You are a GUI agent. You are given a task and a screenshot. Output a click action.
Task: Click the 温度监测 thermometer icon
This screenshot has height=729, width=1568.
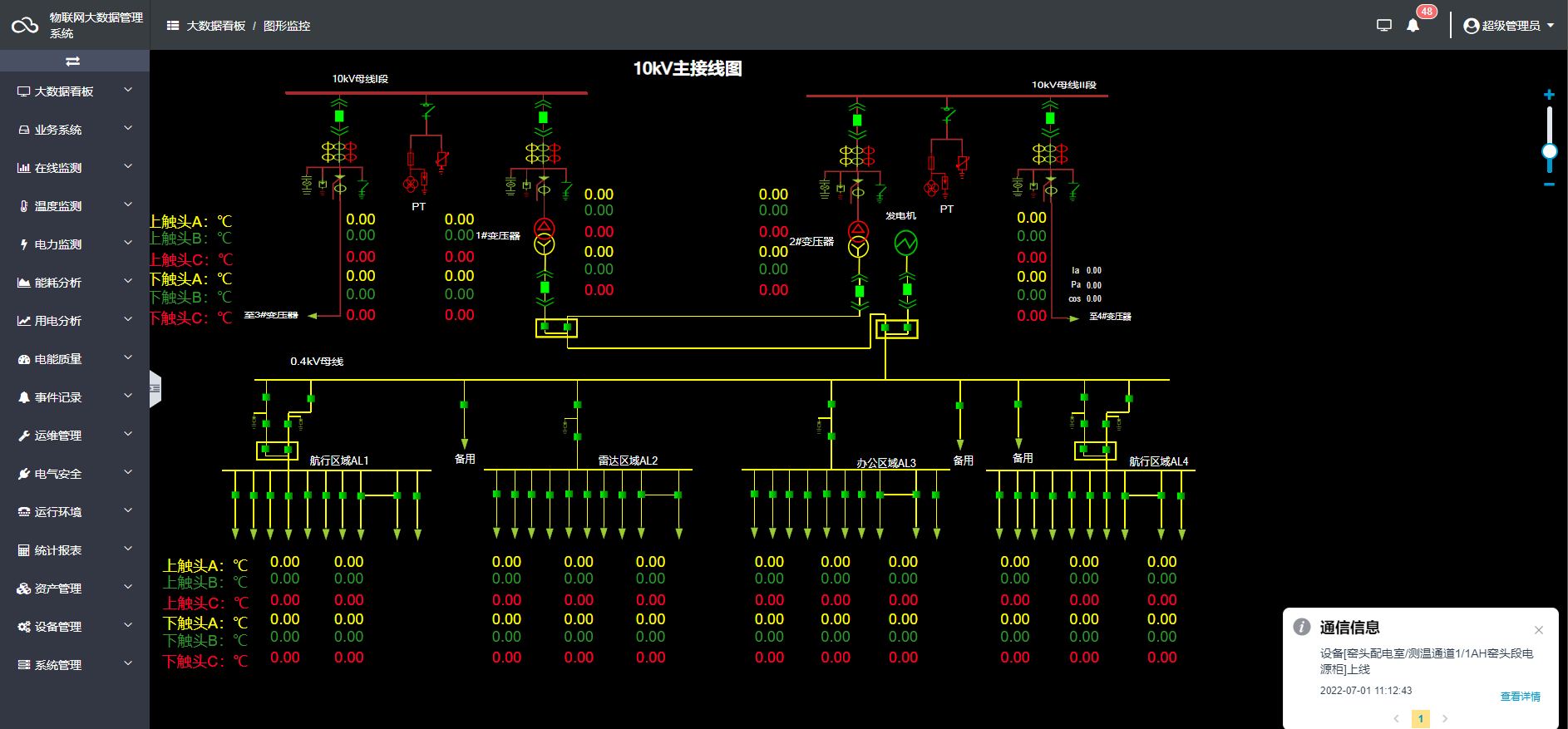coord(24,206)
